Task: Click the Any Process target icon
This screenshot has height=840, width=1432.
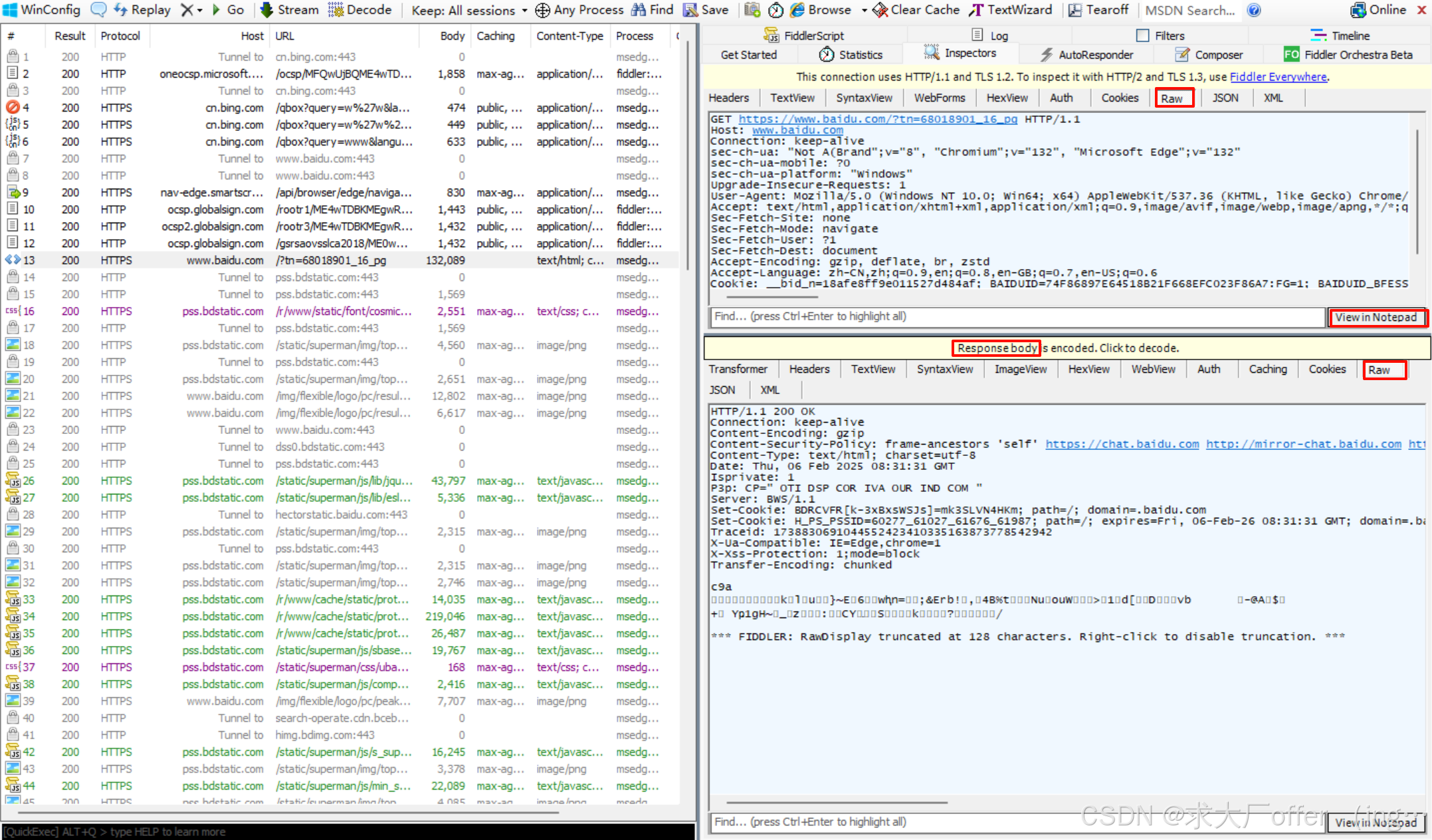Action: point(542,10)
